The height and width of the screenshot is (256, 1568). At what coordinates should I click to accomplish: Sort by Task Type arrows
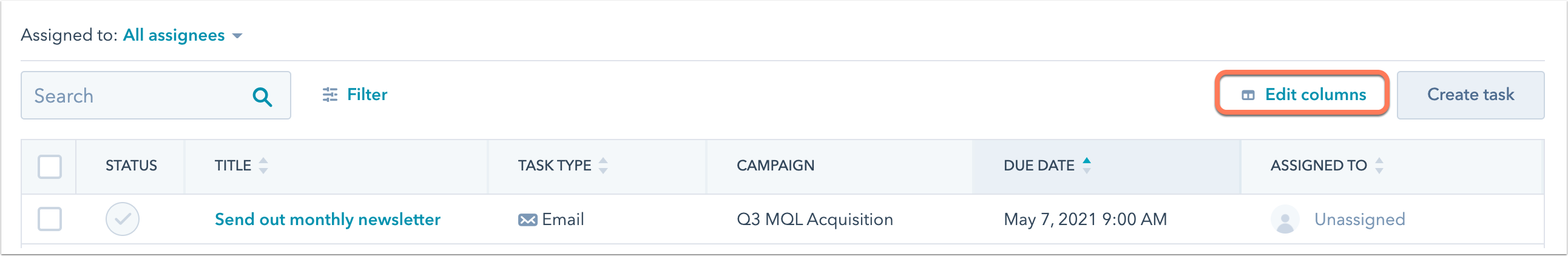(603, 166)
